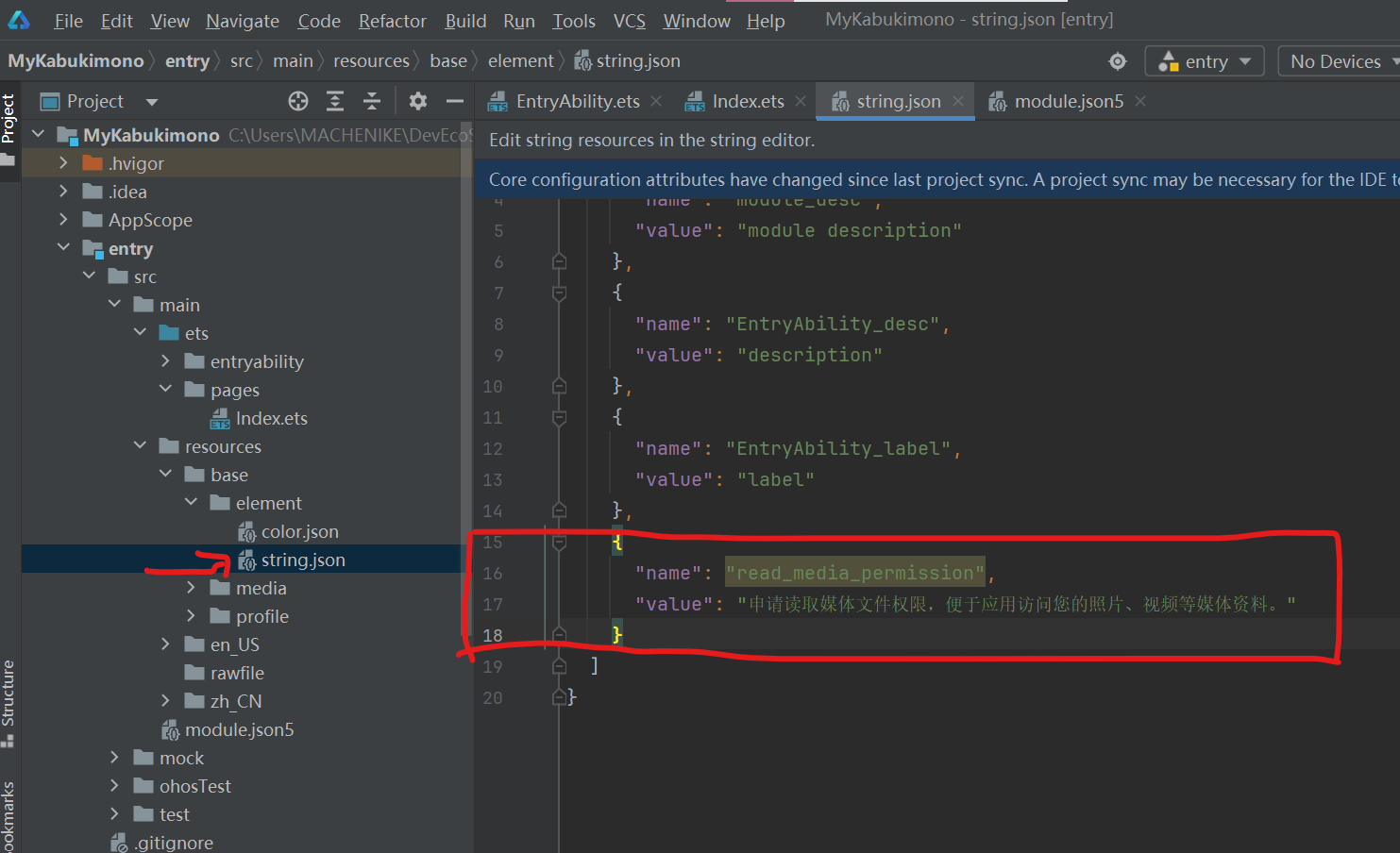The height and width of the screenshot is (853, 1400).
Task: Click the element breadcrumb in navigation bar
Action: pos(521,61)
